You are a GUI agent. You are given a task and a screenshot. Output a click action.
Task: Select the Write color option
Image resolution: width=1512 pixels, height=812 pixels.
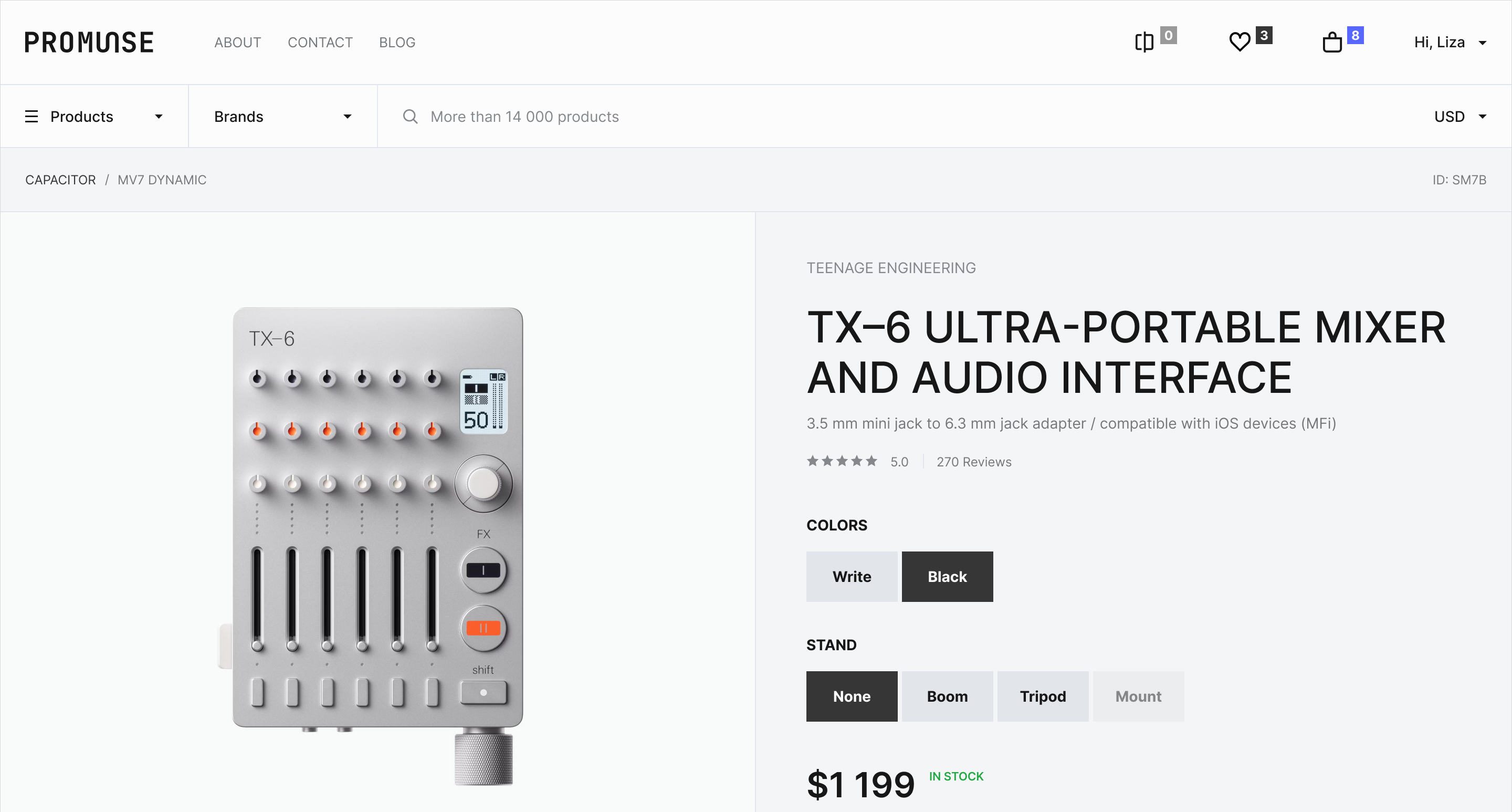pos(851,577)
